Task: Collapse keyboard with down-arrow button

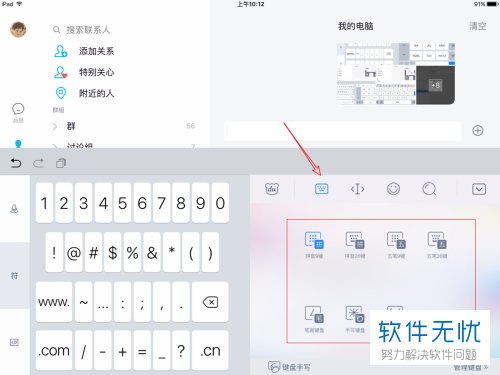Action: [479, 189]
